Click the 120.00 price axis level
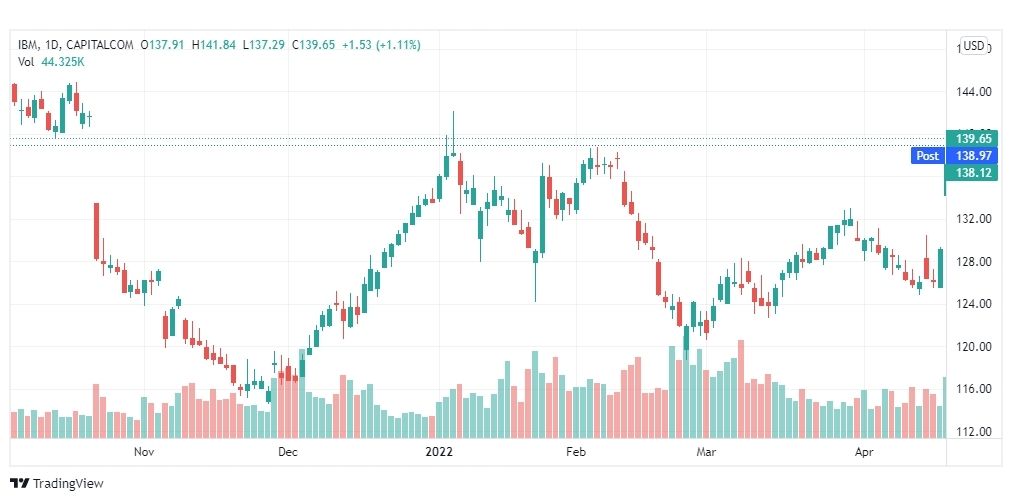This screenshot has width=1012, height=501. point(973,347)
